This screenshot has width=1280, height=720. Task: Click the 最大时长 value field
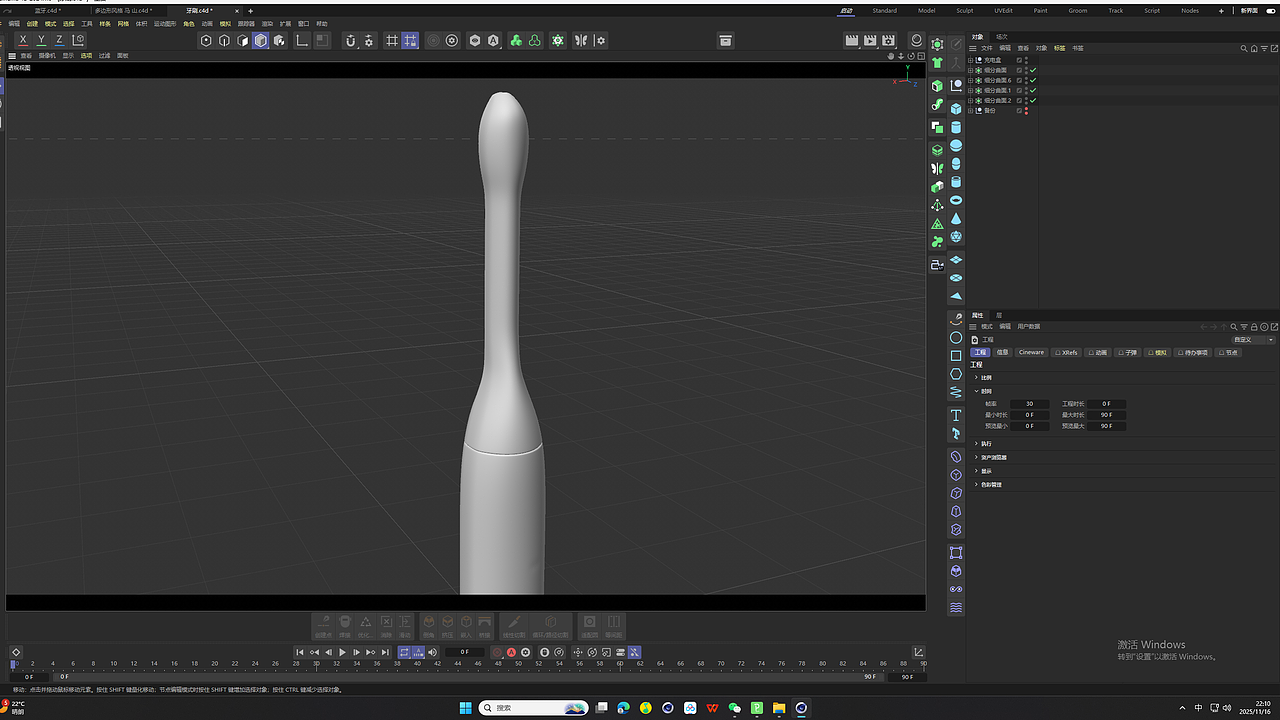click(x=1106, y=415)
